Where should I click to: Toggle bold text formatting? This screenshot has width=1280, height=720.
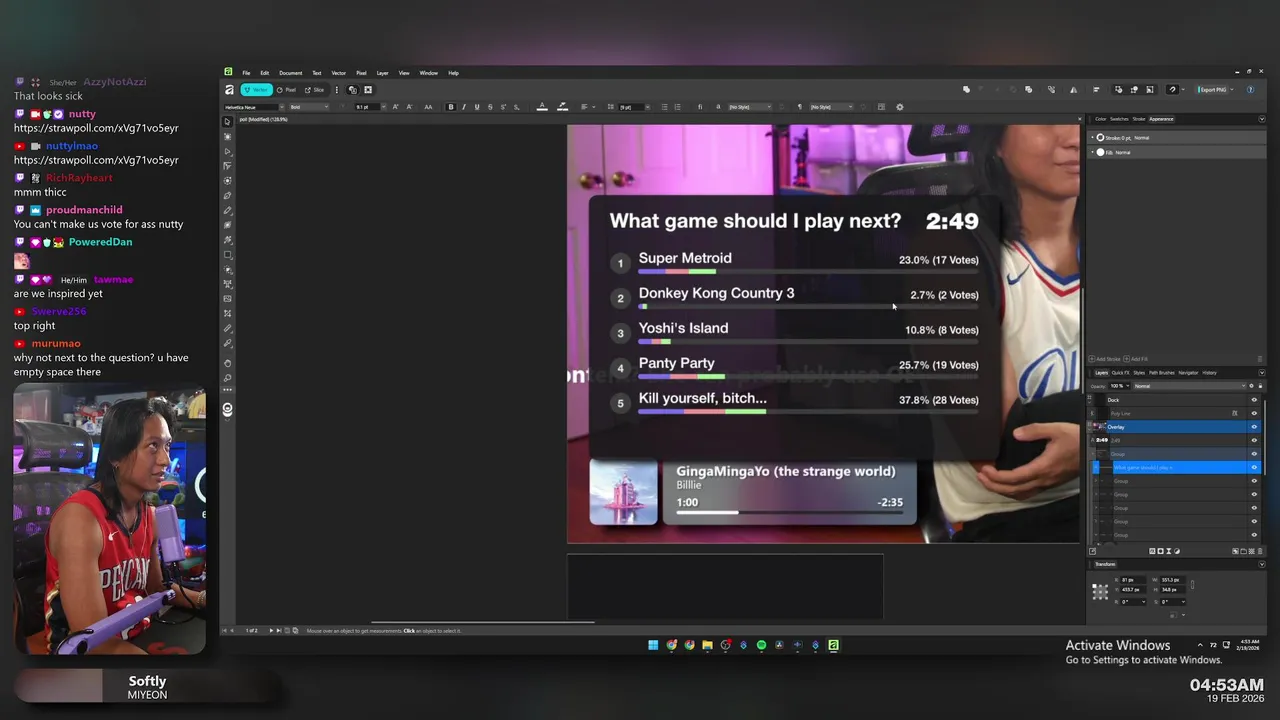(x=451, y=107)
